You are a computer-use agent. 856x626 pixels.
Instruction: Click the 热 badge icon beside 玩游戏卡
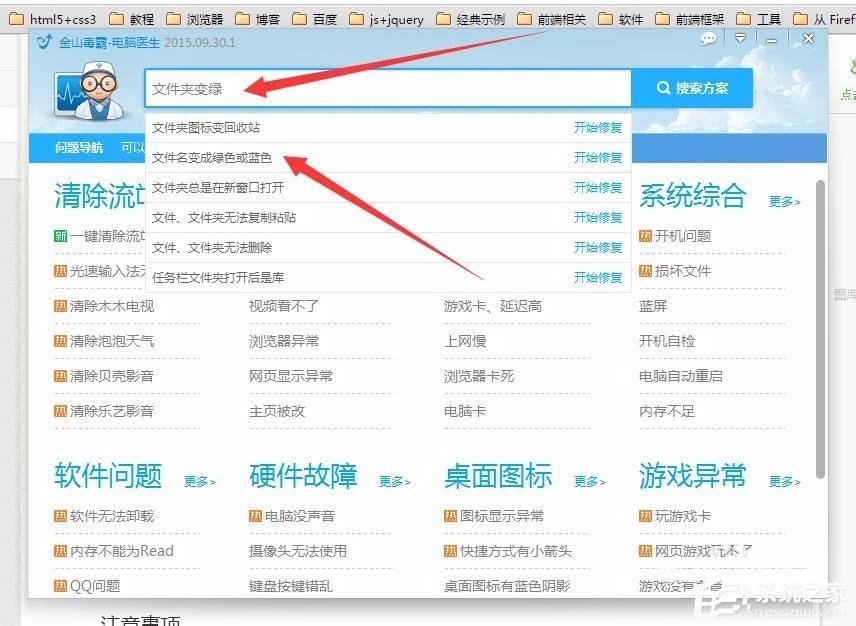[x=645, y=516]
